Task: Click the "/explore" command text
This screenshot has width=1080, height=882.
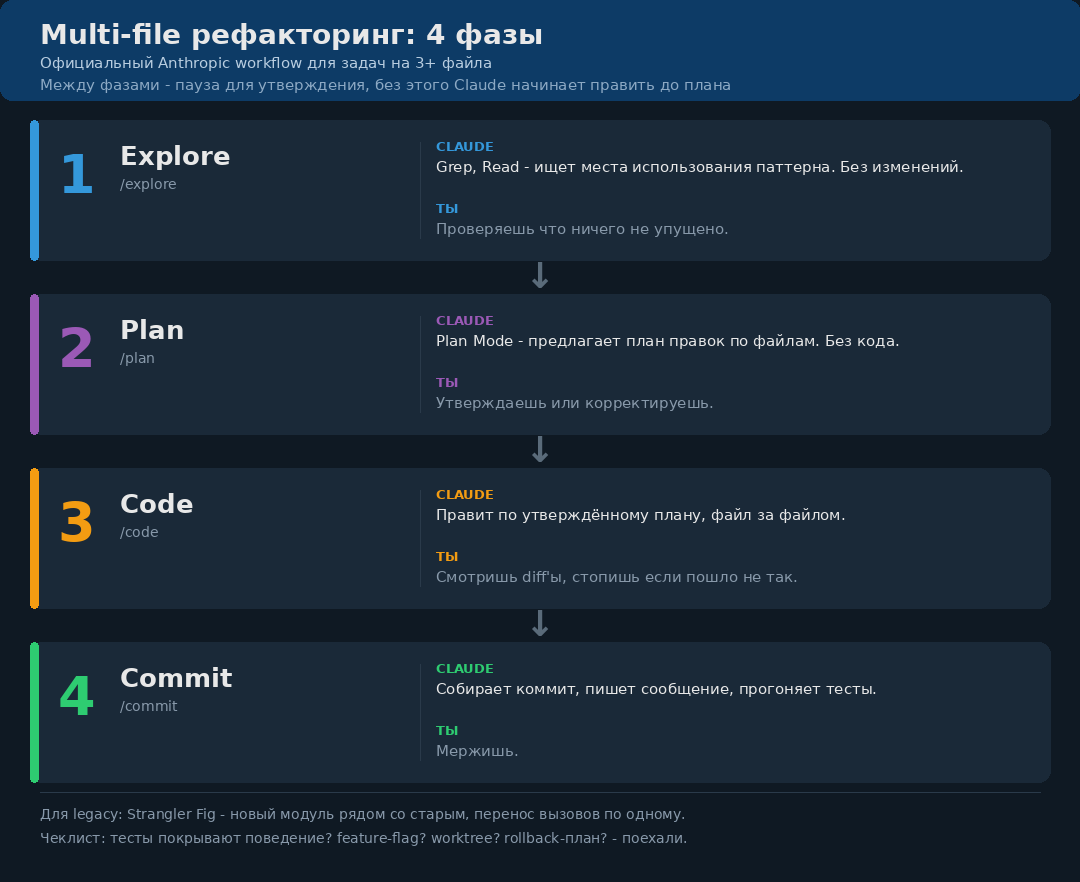Action: 148,185
